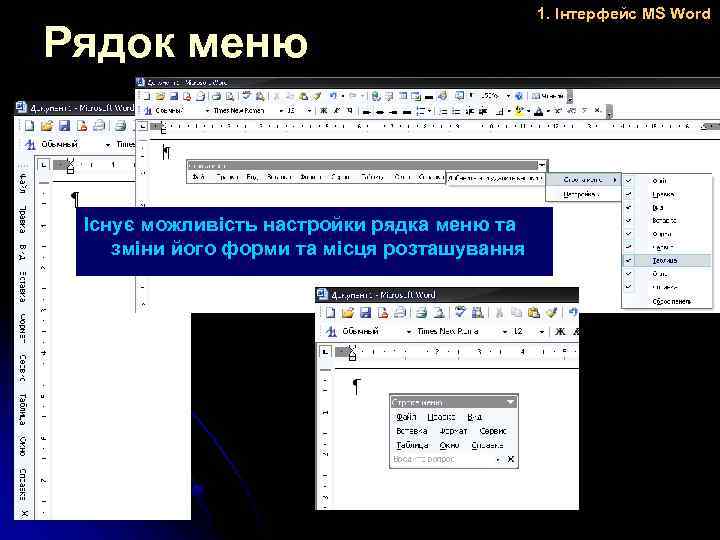Open vertical Таблица menu in left Word window
This screenshot has height=540, width=720.
pos(22,409)
